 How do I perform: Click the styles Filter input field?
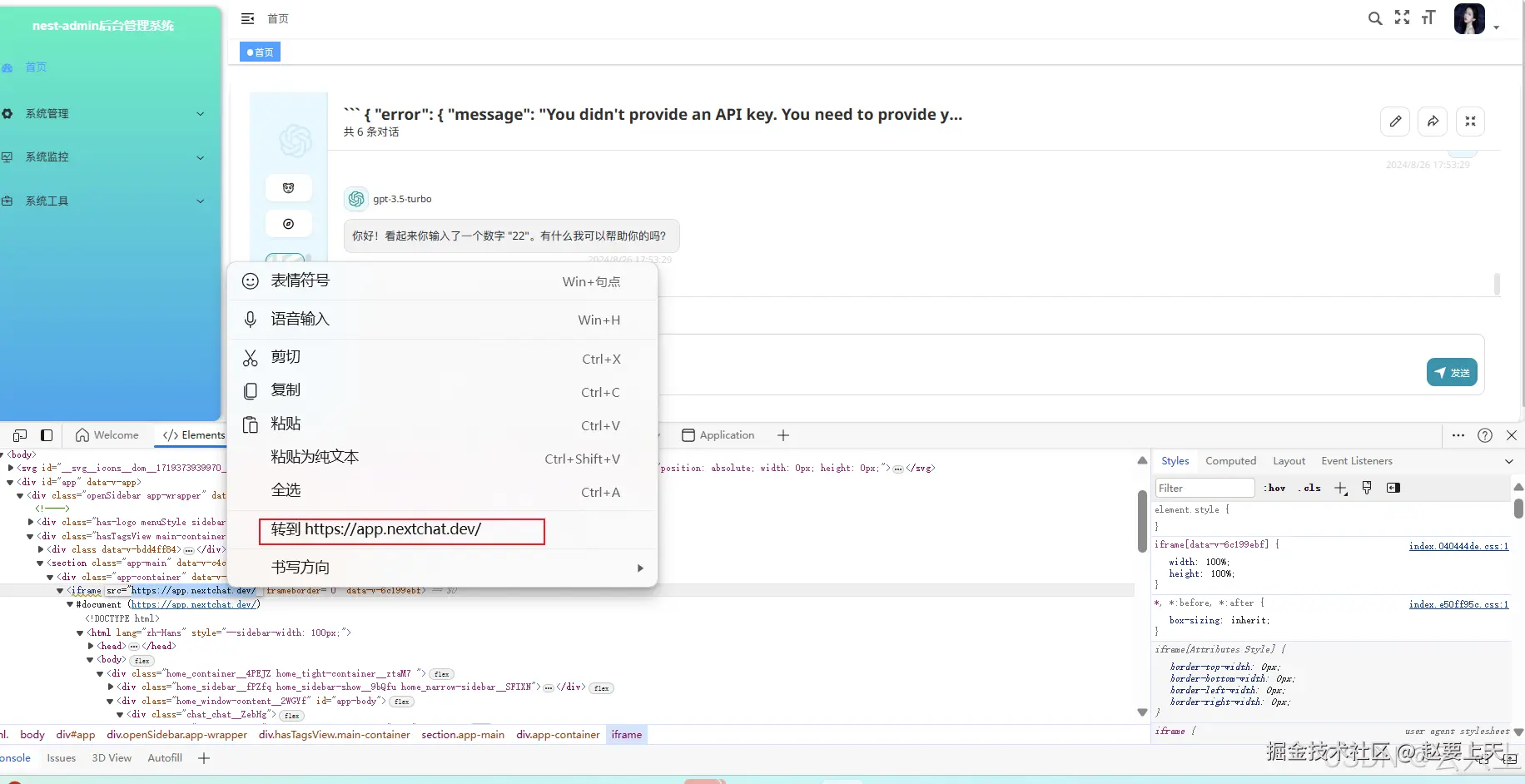point(1205,488)
